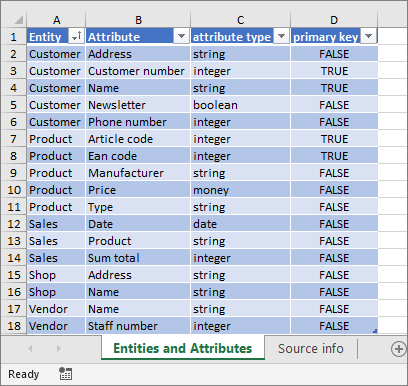Select column C header
The image size is (408, 386).
click(240, 20)
